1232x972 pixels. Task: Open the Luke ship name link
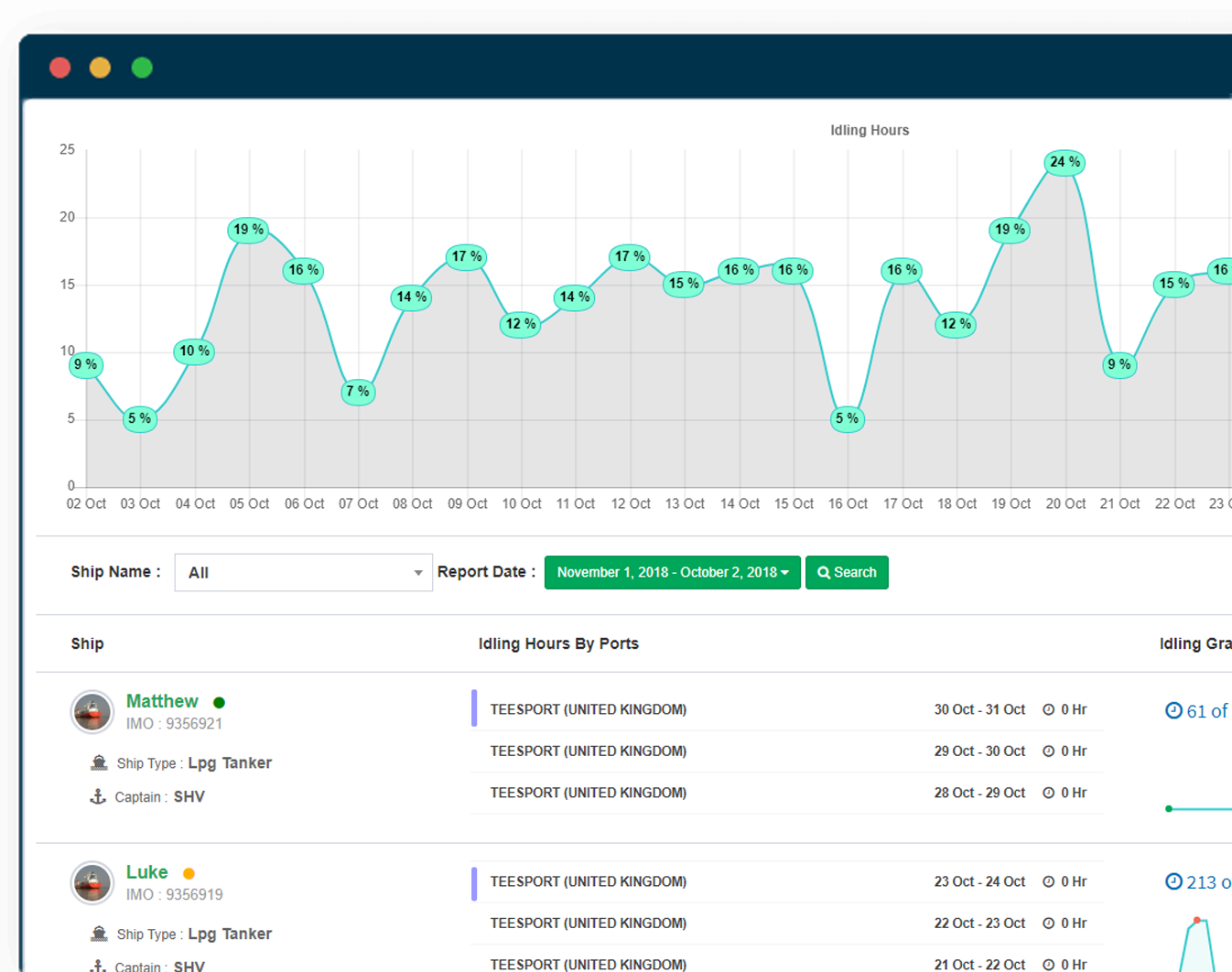click(x=146, y=872)
